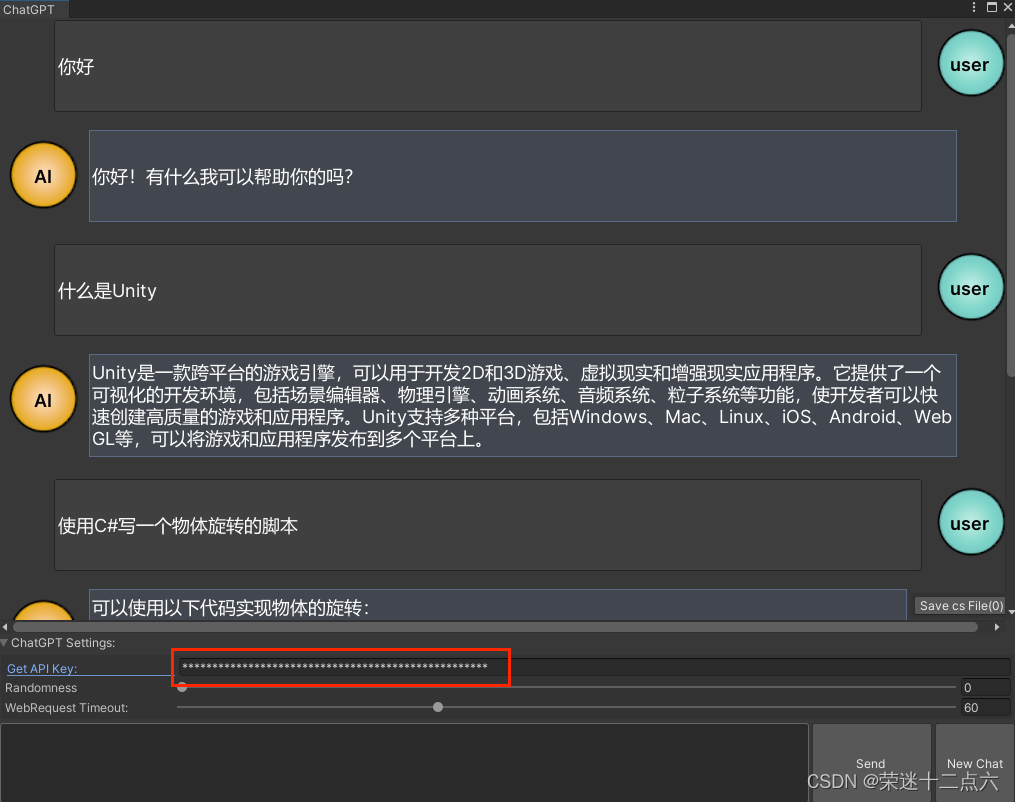
Task: Click the vertical scrollbar thumb
Action: pos(1011,204)
